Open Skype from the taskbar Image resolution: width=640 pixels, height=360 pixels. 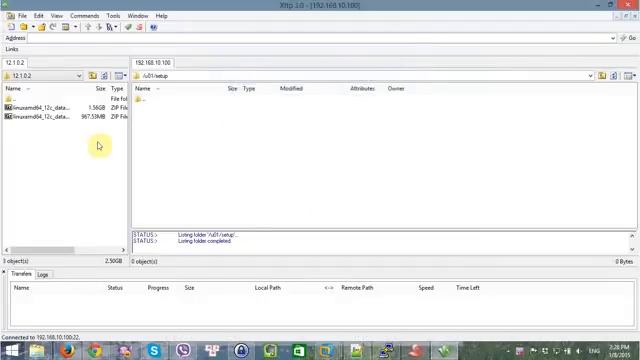pos(154,351)
